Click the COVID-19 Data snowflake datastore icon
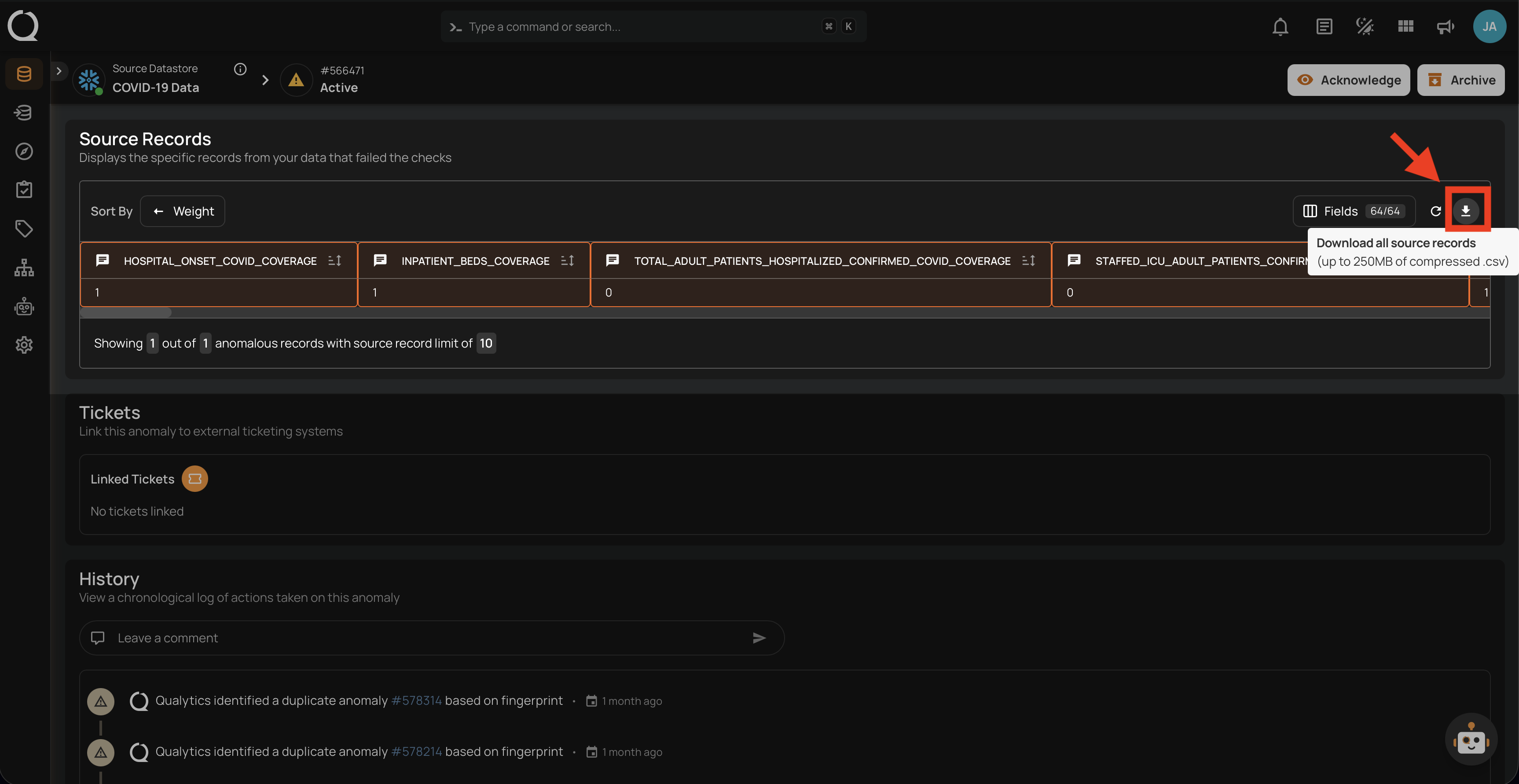Image resolution: width=1519 pixels, height=784 pixels. 89,80
